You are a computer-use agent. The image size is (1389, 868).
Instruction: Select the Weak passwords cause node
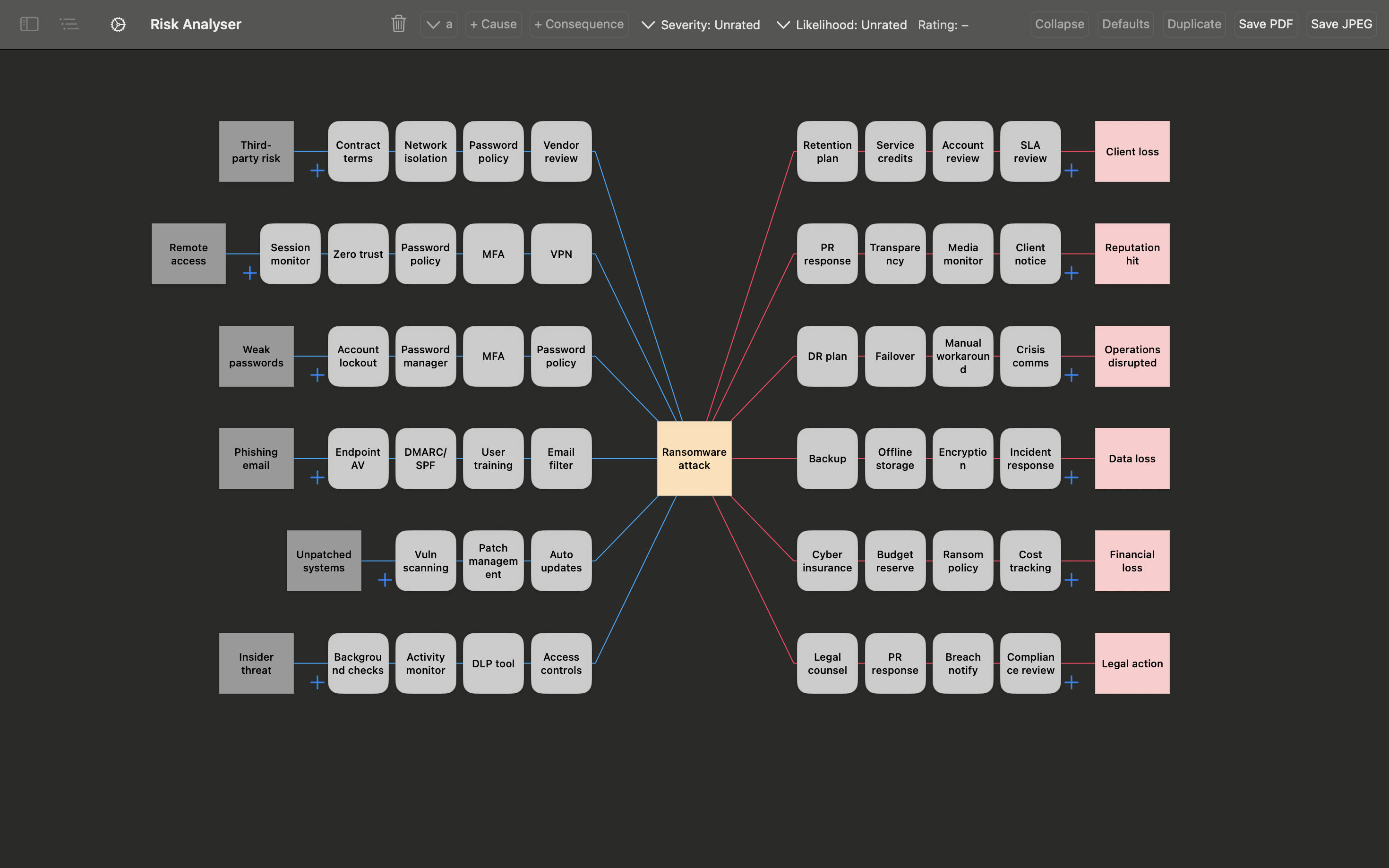pos(256,356)
